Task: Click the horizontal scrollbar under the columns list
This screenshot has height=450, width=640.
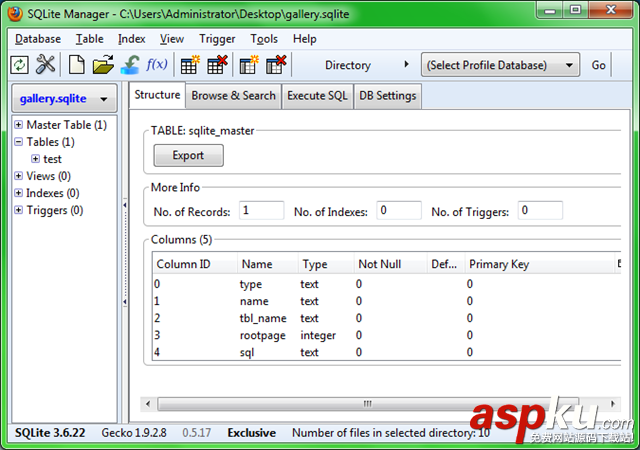Action: [367, 404]
